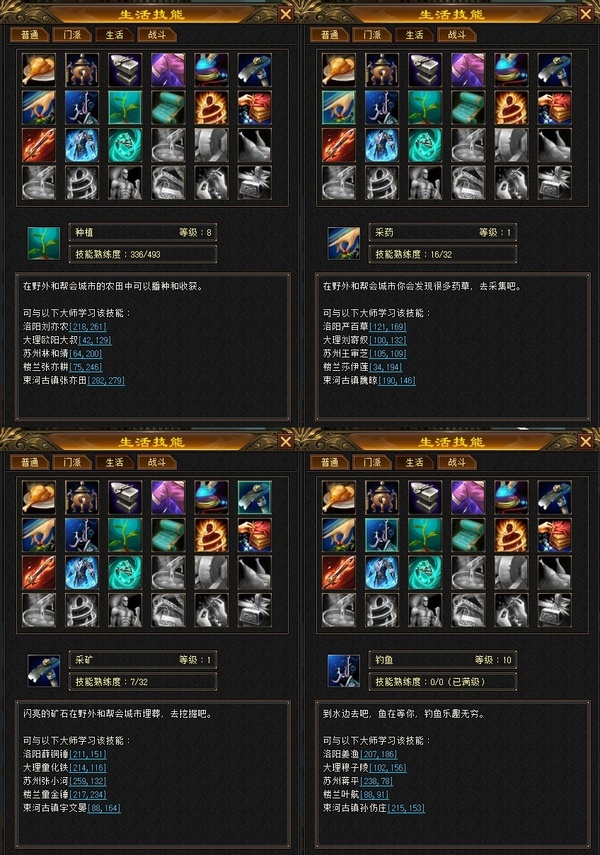The image size is (600, 855).
Task: Open the 战斗 tab in the 采药 panel
Action: (x=457, y=35)
